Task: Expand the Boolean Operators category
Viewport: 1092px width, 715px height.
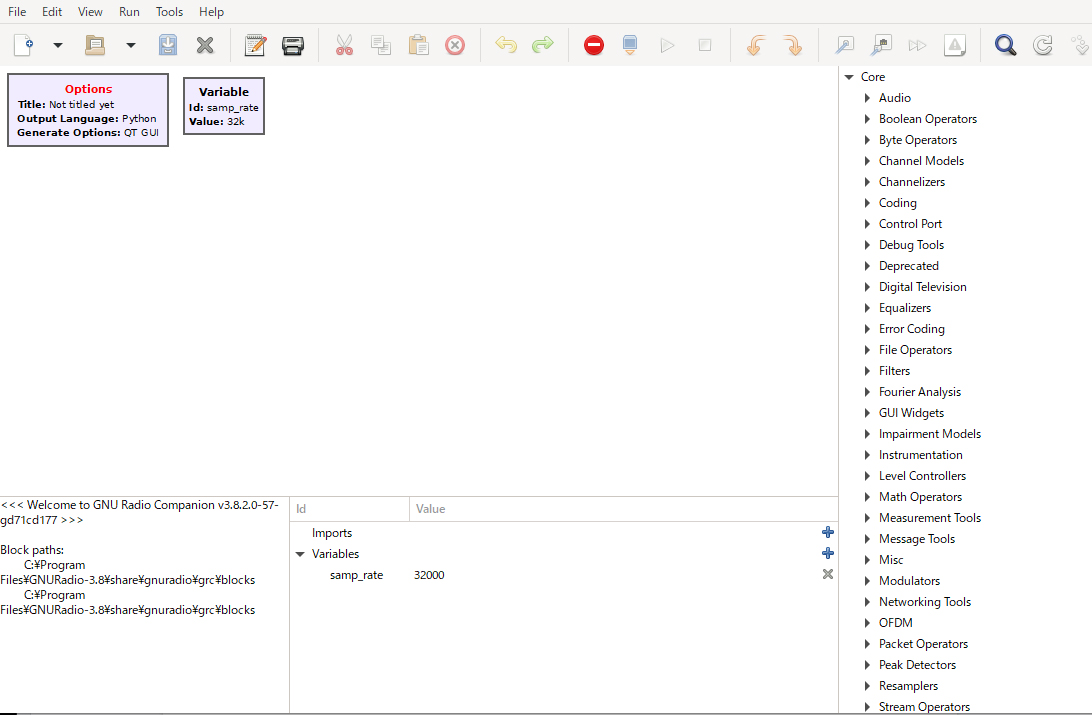Action: 867,119
